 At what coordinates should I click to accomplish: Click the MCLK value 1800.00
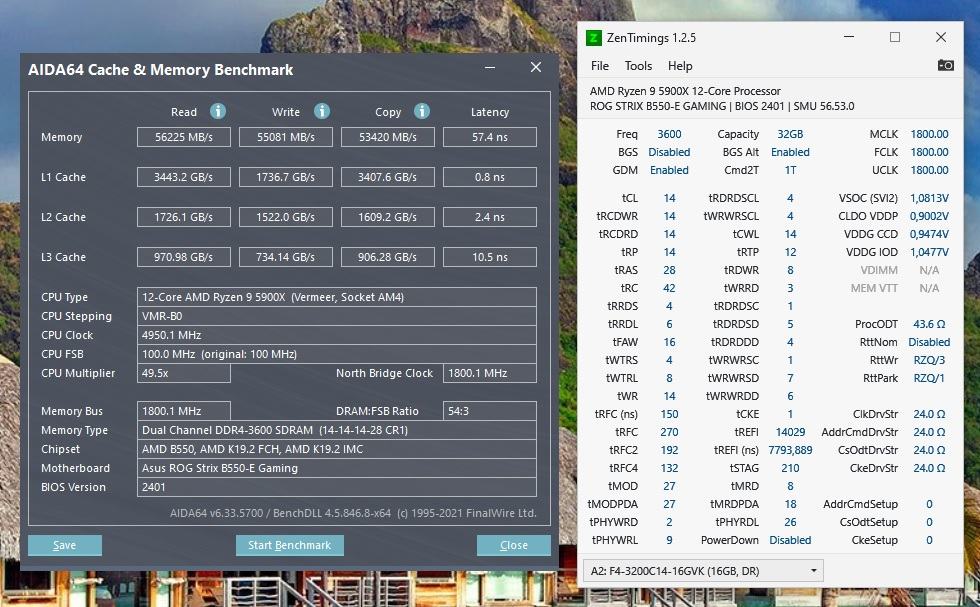point(929,134)
